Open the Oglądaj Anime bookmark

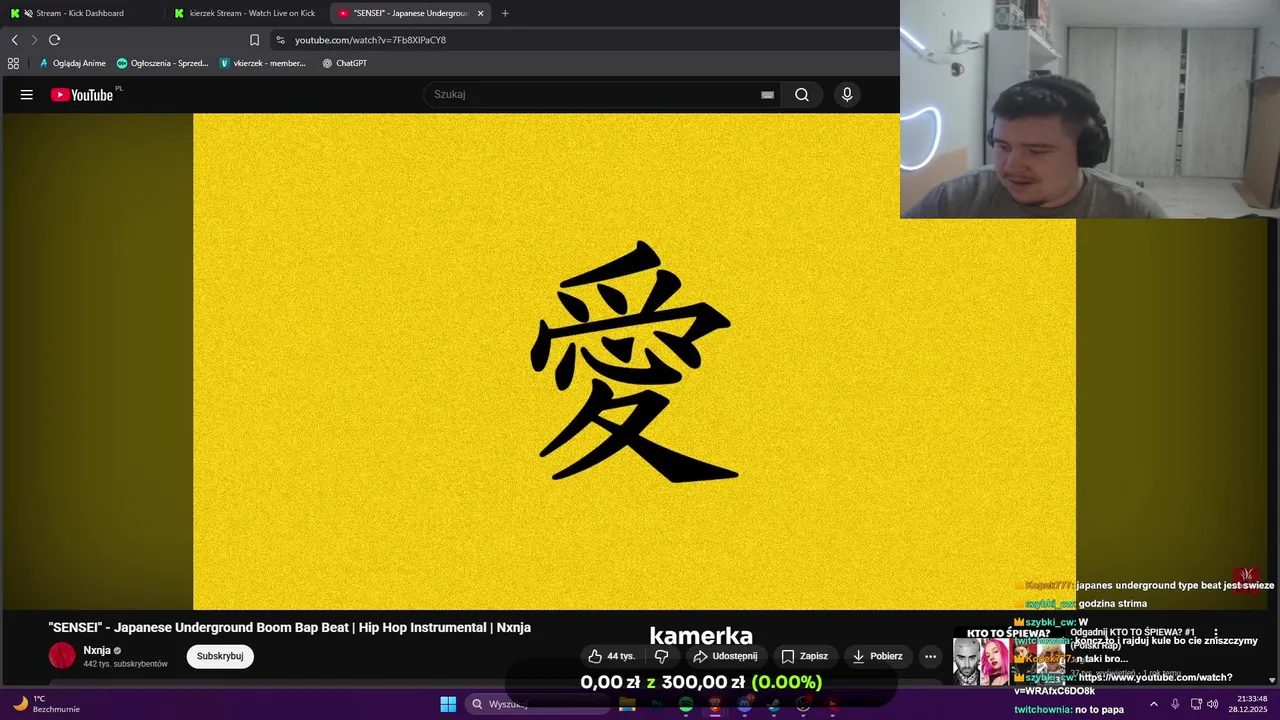72,63
